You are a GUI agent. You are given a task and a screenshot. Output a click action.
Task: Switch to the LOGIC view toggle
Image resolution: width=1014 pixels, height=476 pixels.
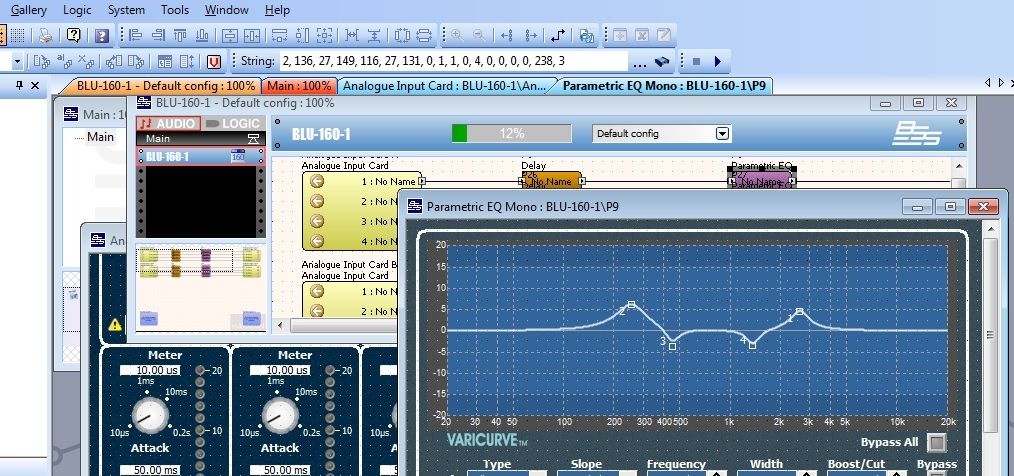pyautogui.click(x=233, y=123)
